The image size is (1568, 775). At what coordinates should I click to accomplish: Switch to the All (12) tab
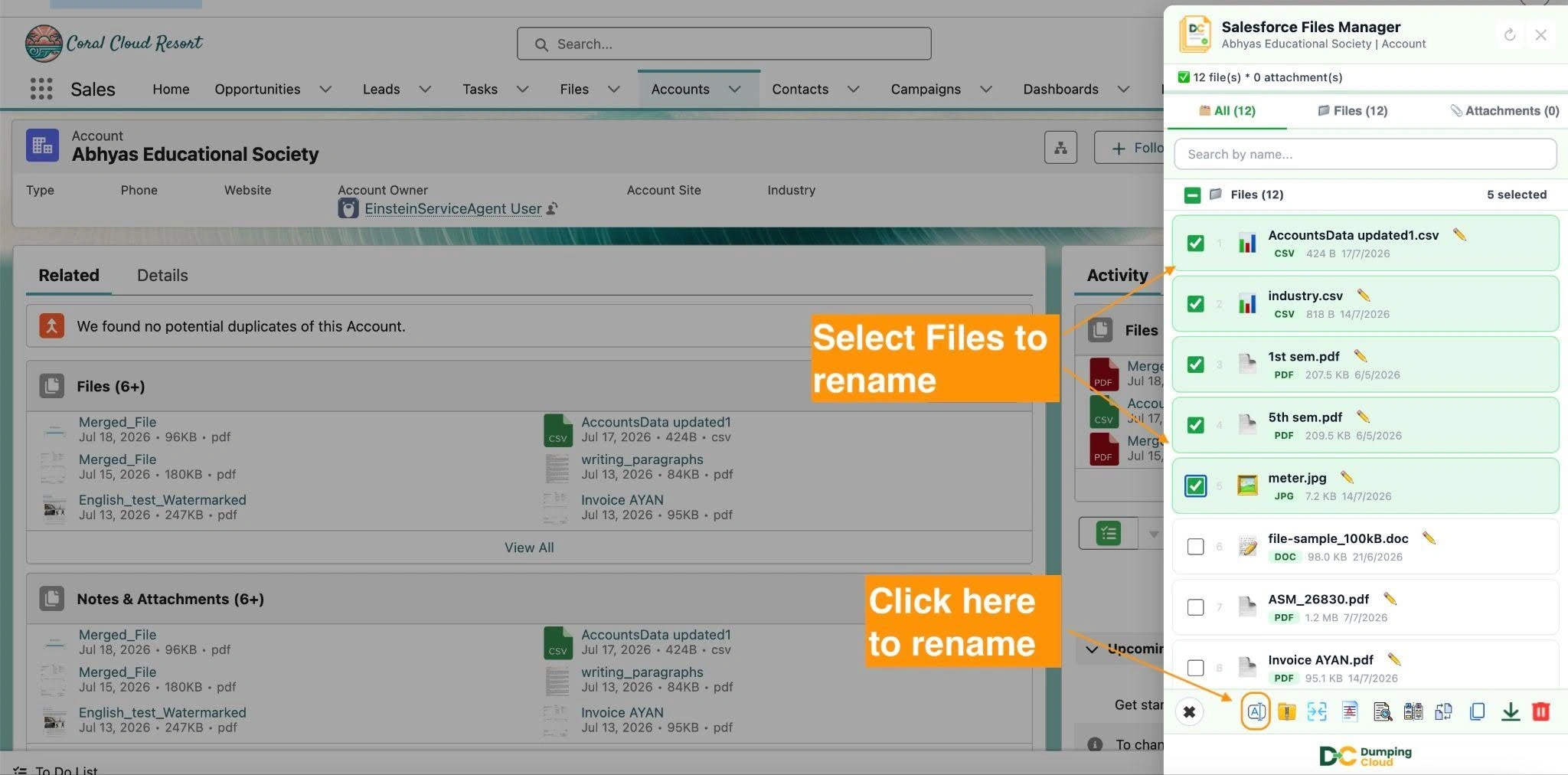1227,110
